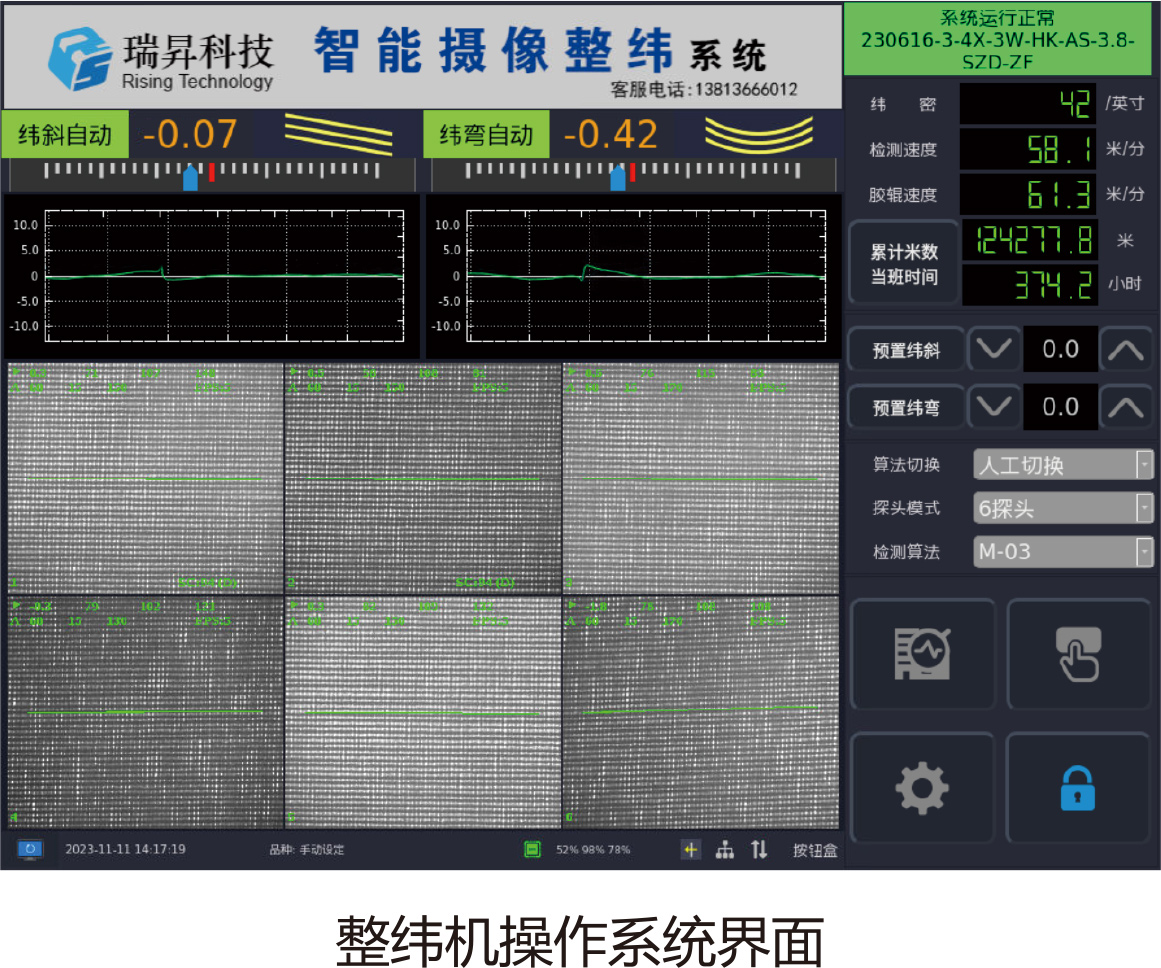The image size is (1161, 968).
Task: Click the up-down arrows transfer icon
Action: point(759,849)
